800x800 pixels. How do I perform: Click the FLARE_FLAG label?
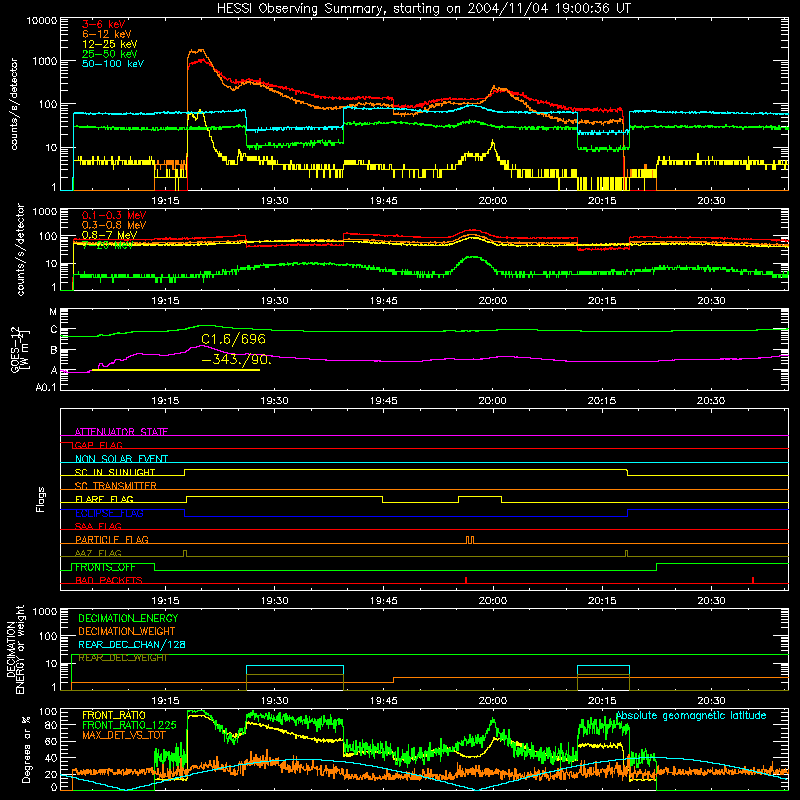pyautogui.click(x=104, y=499)
